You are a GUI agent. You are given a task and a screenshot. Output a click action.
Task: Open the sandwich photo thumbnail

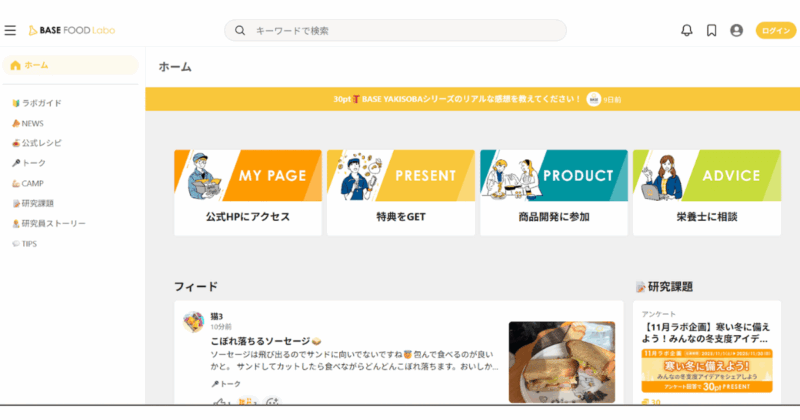click(x=562, y=362)
